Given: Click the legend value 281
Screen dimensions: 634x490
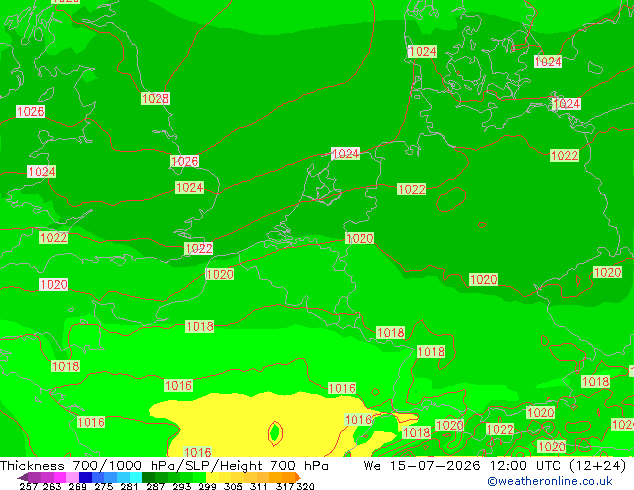Looking at the screenshot, I should click(x=129, y=486).
